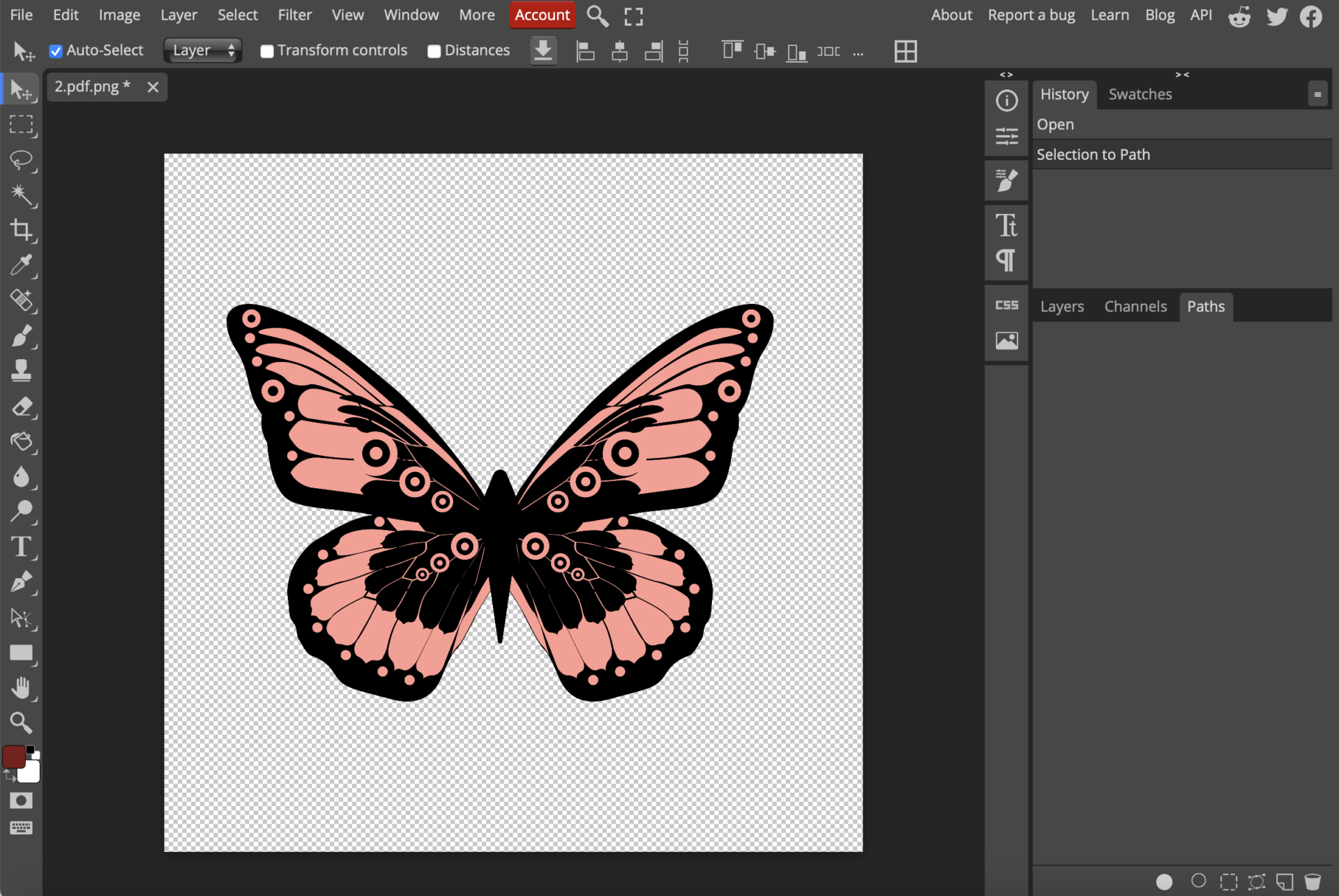Enable Transform controls checkbox
The image size is (1339, 896).
pos(266,51)
